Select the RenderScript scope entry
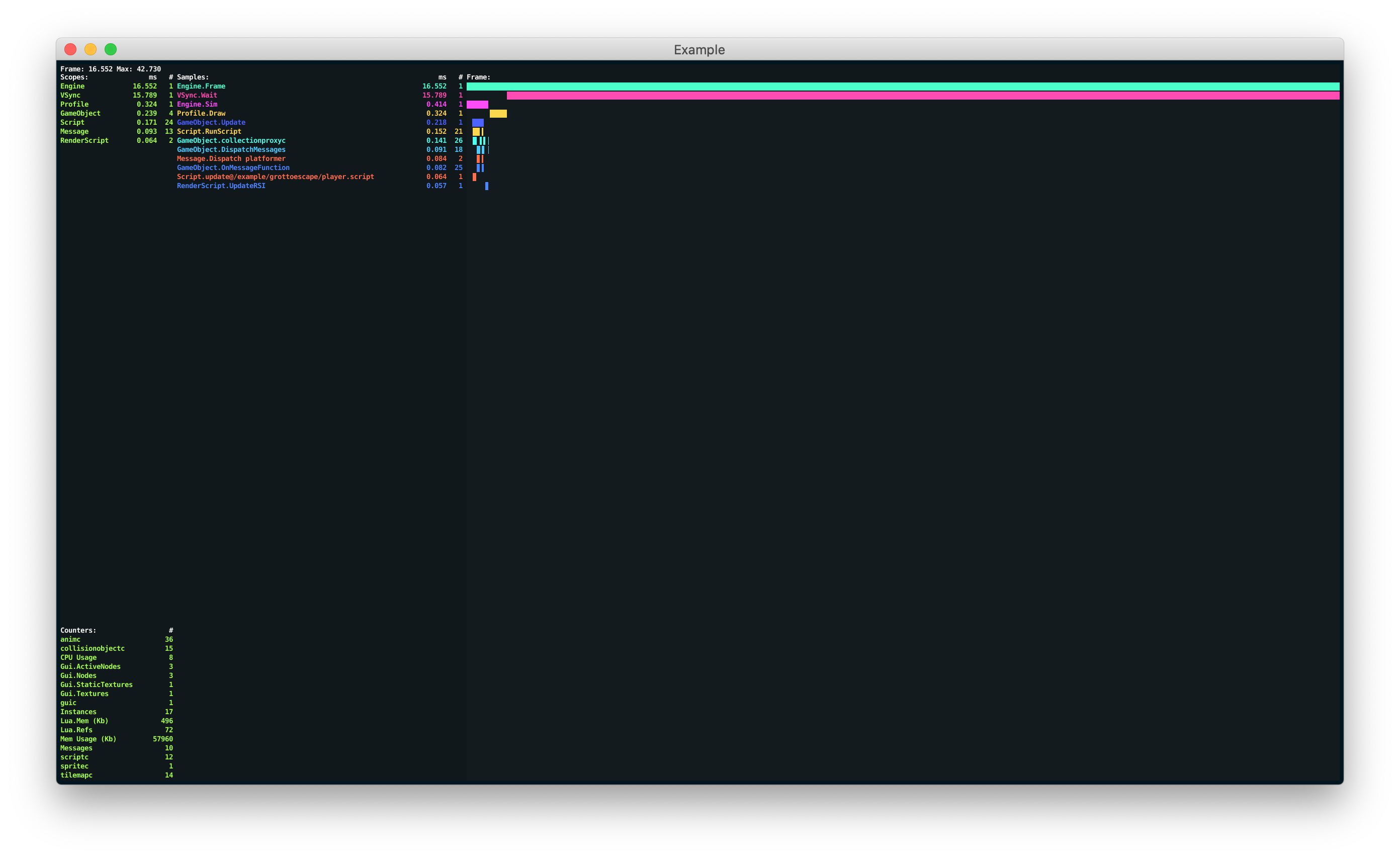1400x859 pixels. click(84, 140)
